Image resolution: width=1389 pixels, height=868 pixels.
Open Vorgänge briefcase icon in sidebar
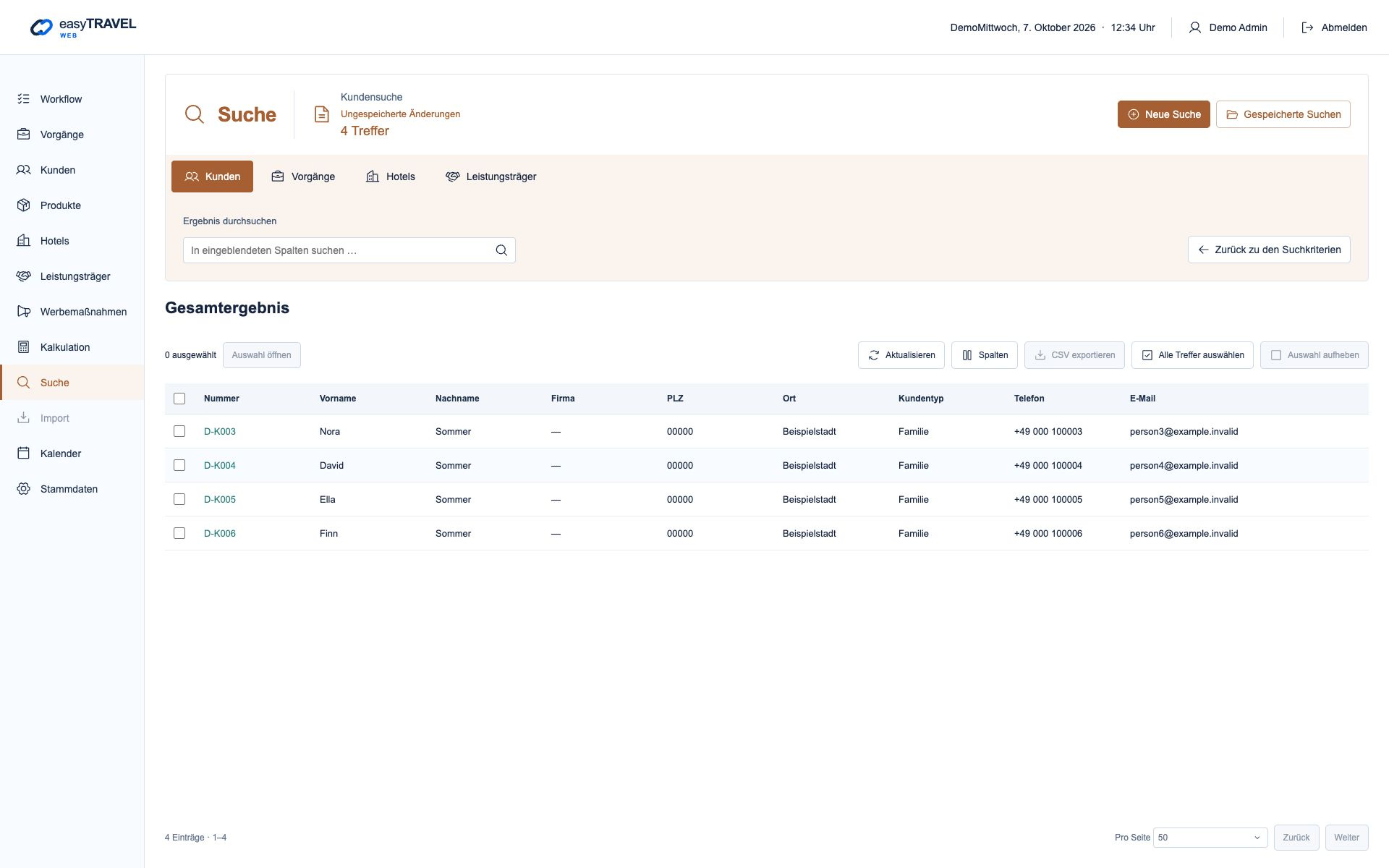(24, 135)
